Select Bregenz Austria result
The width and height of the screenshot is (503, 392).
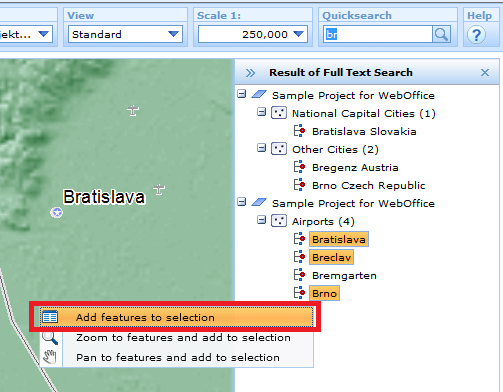tap(355, 167)
